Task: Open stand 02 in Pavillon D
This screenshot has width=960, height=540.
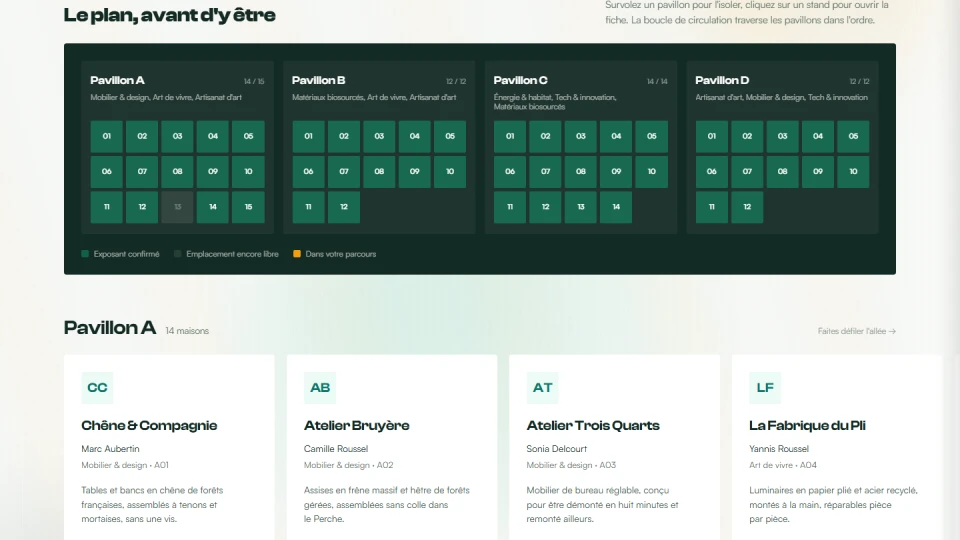Action: [747, 136]
